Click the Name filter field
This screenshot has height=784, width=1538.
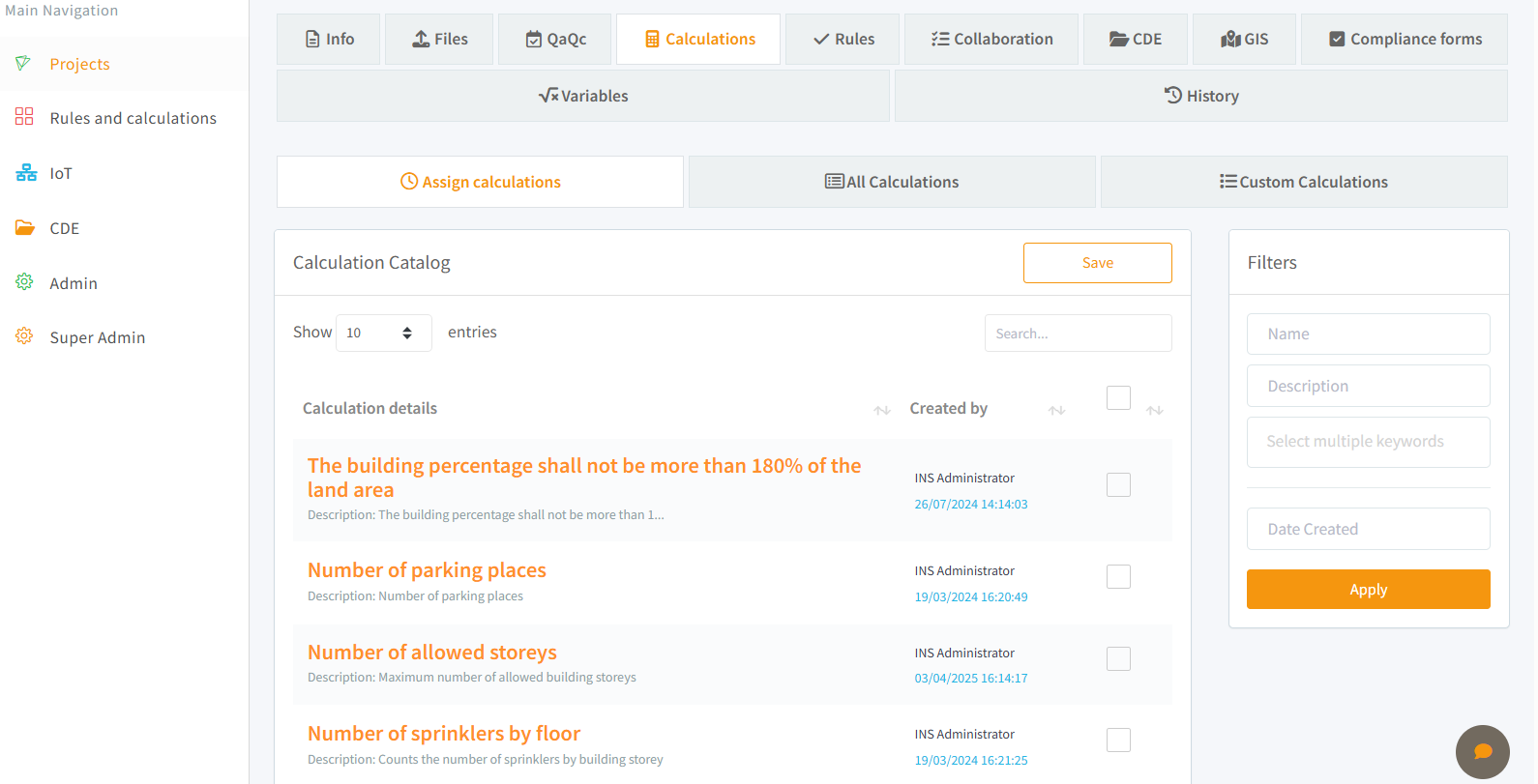tap(1368, 334)
